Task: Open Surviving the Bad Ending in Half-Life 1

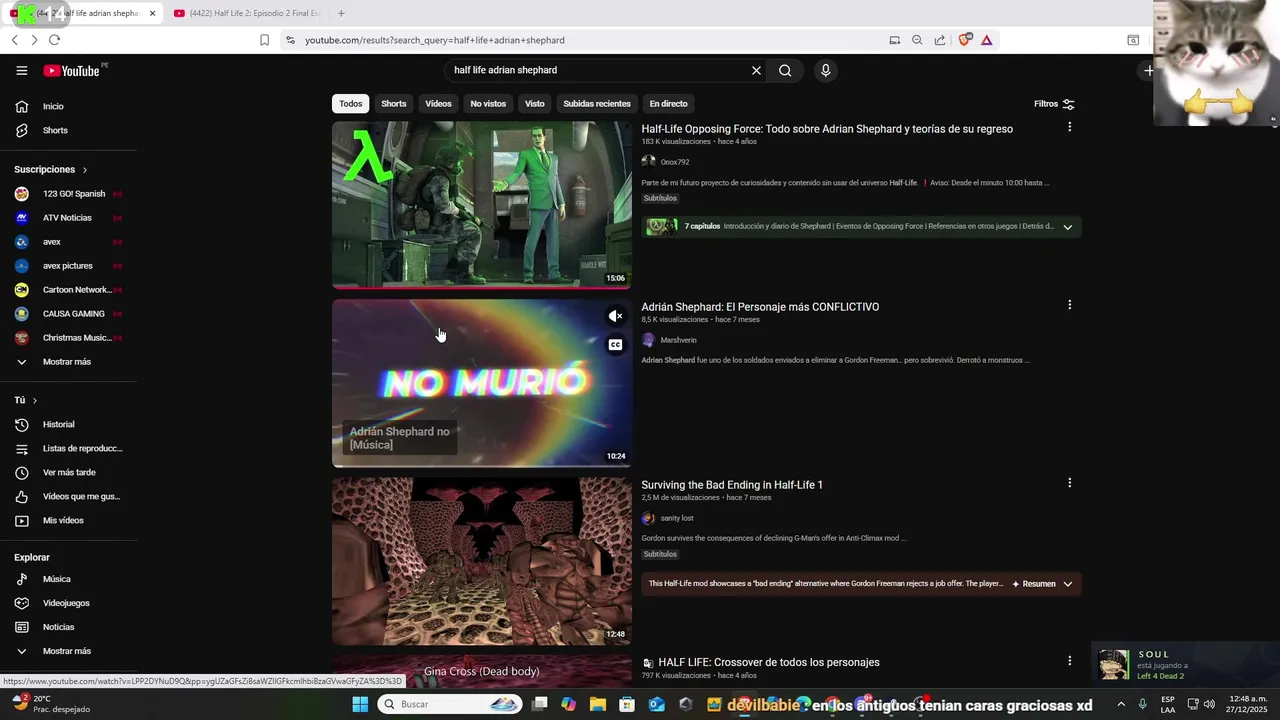Action: click(x=732, y=485)
